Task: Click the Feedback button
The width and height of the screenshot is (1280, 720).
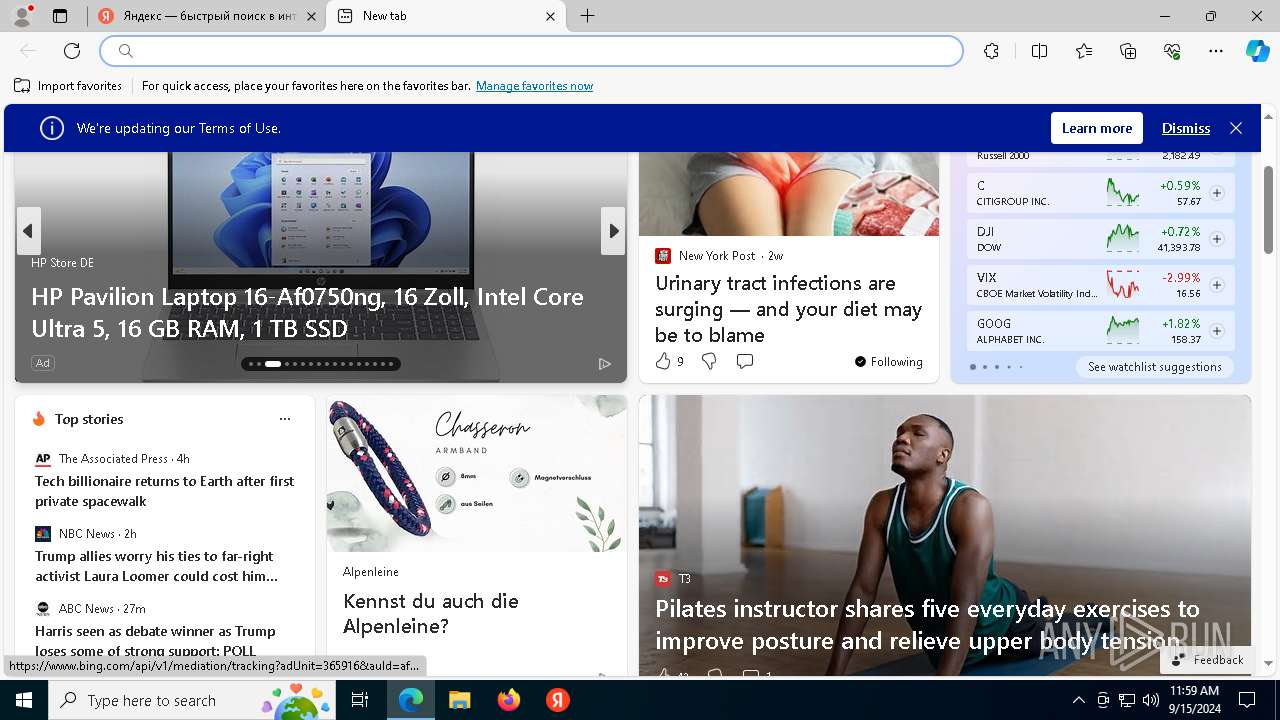Action: point(1207,660)
